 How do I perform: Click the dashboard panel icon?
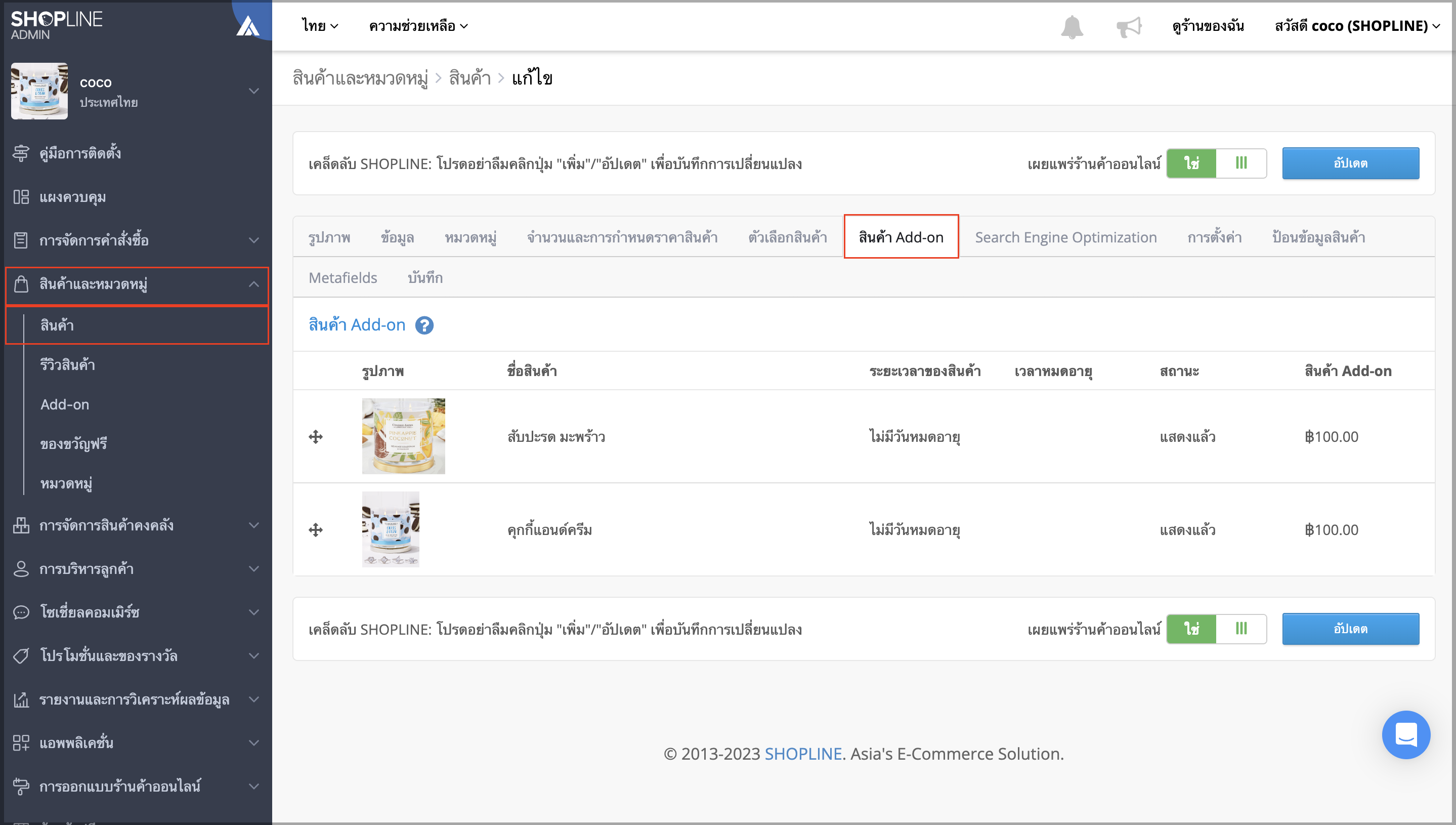21,196
